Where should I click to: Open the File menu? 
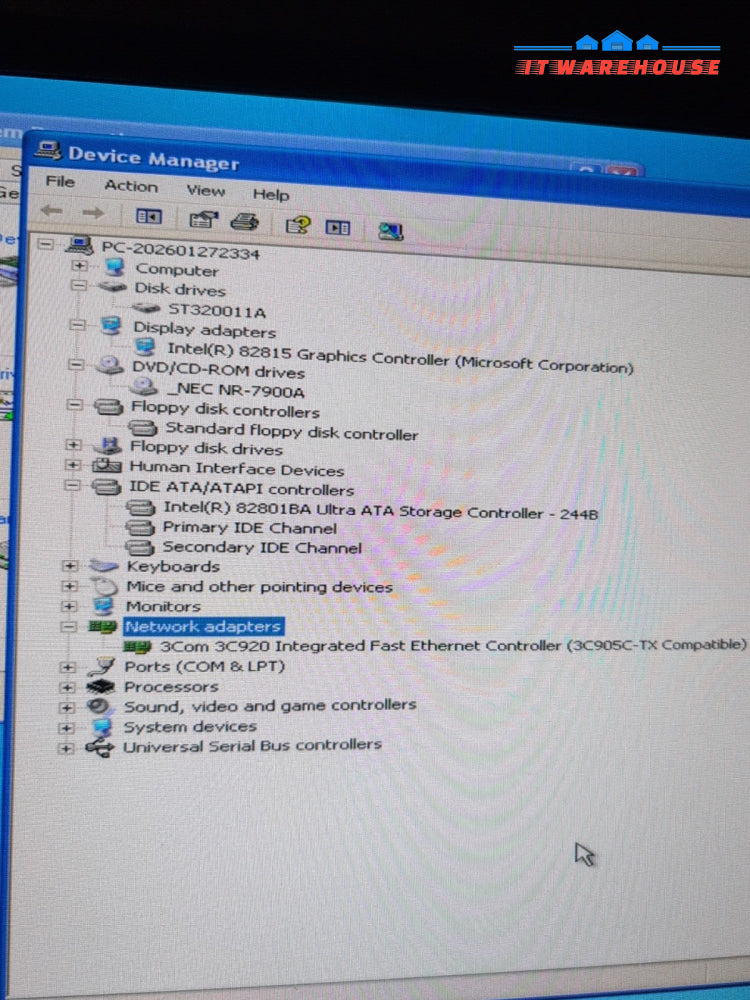coord(60,182)
